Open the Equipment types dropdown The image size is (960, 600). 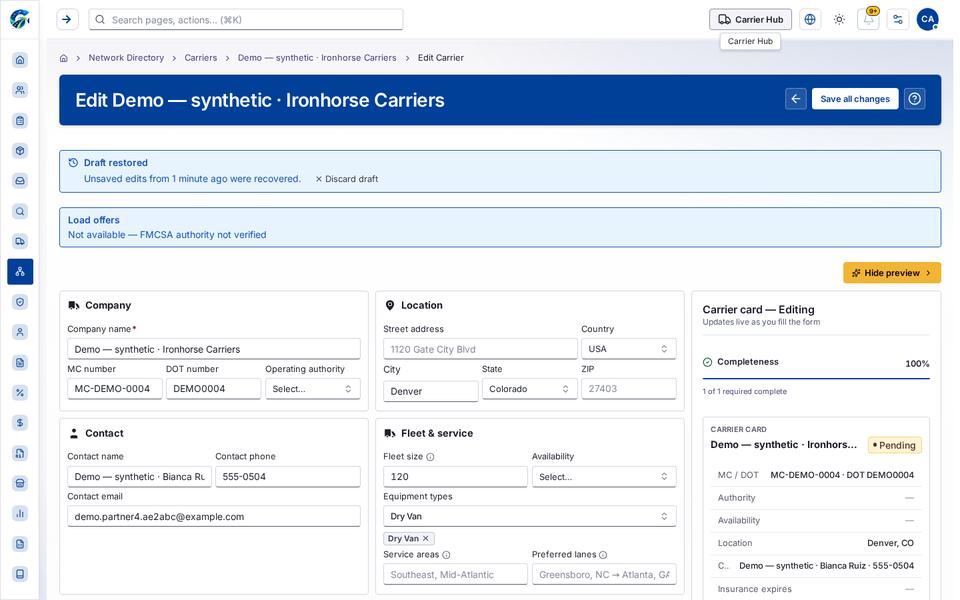click(x=530, y=516)
